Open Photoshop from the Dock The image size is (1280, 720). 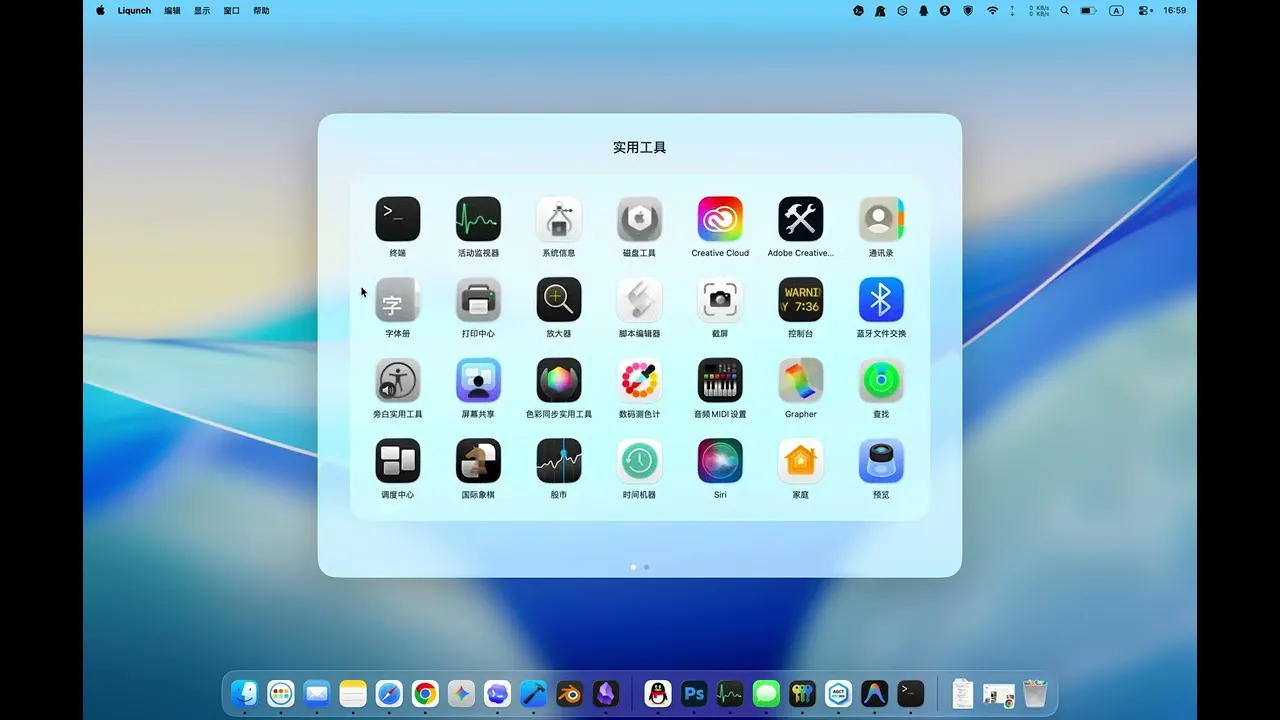694,693
